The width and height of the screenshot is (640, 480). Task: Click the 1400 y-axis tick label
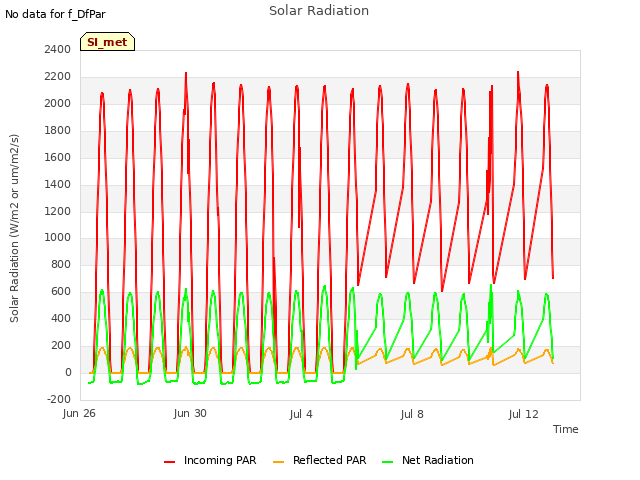click(x=58, y=184)
